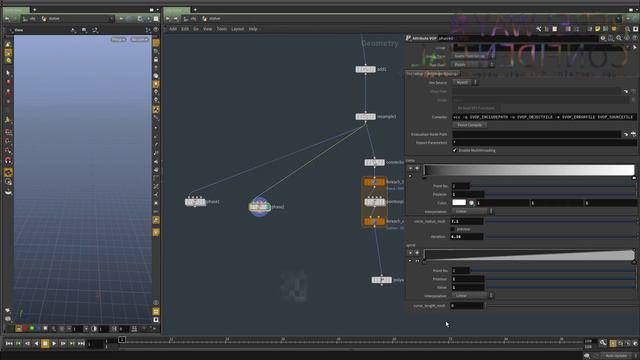
Task: Click the spiral float ramp graph
Action: point(529,255)
